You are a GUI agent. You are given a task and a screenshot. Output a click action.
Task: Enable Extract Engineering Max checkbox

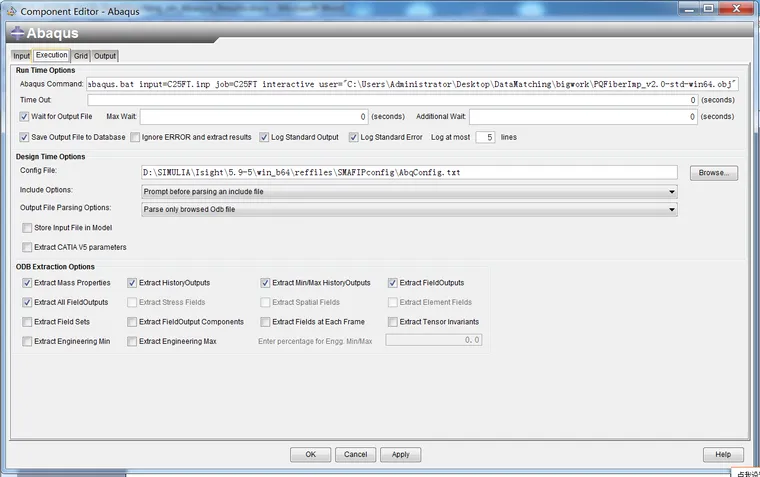tap(132, 342)
